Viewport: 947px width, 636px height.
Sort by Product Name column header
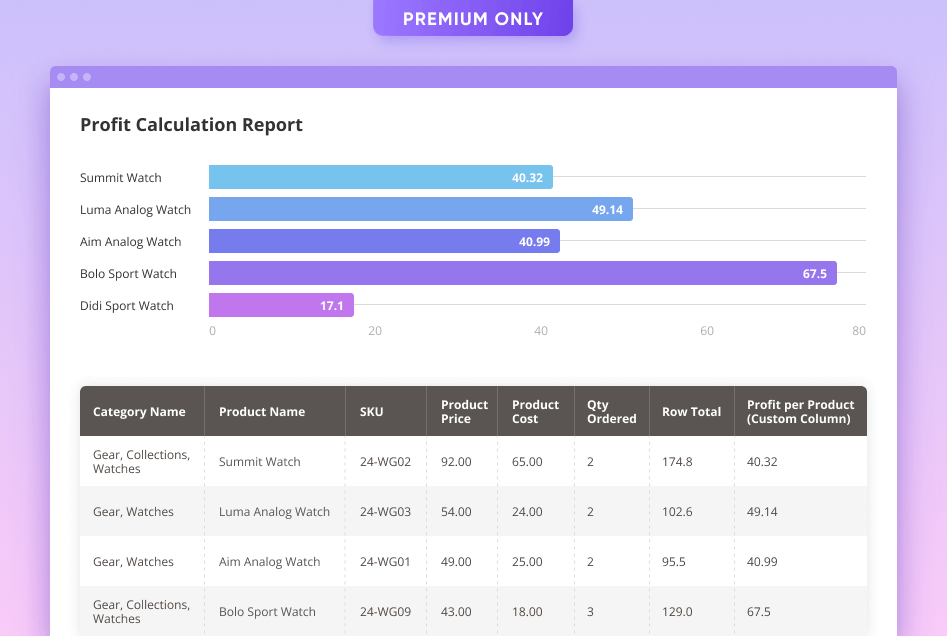coord(262,412)
